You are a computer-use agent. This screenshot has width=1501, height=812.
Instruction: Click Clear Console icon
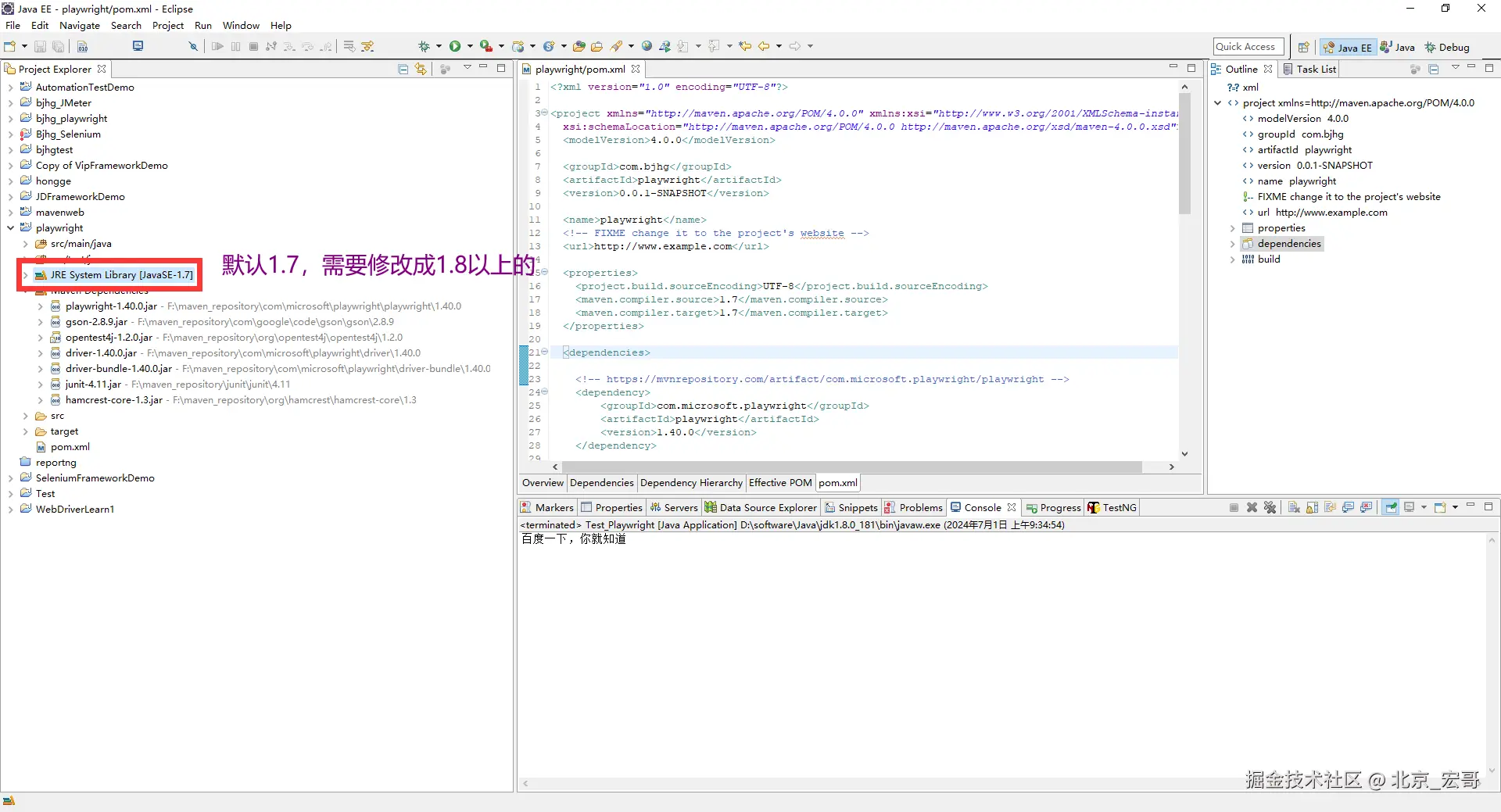(x=1294, y=507)
